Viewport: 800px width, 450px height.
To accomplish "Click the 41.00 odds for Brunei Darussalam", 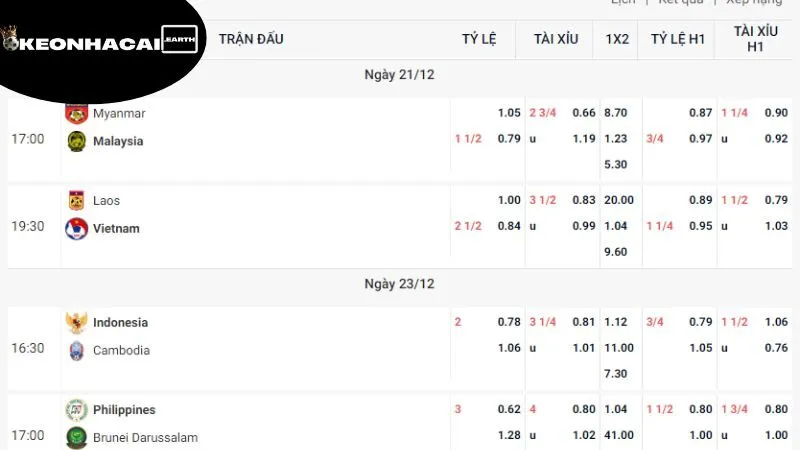I will (619, 437).
